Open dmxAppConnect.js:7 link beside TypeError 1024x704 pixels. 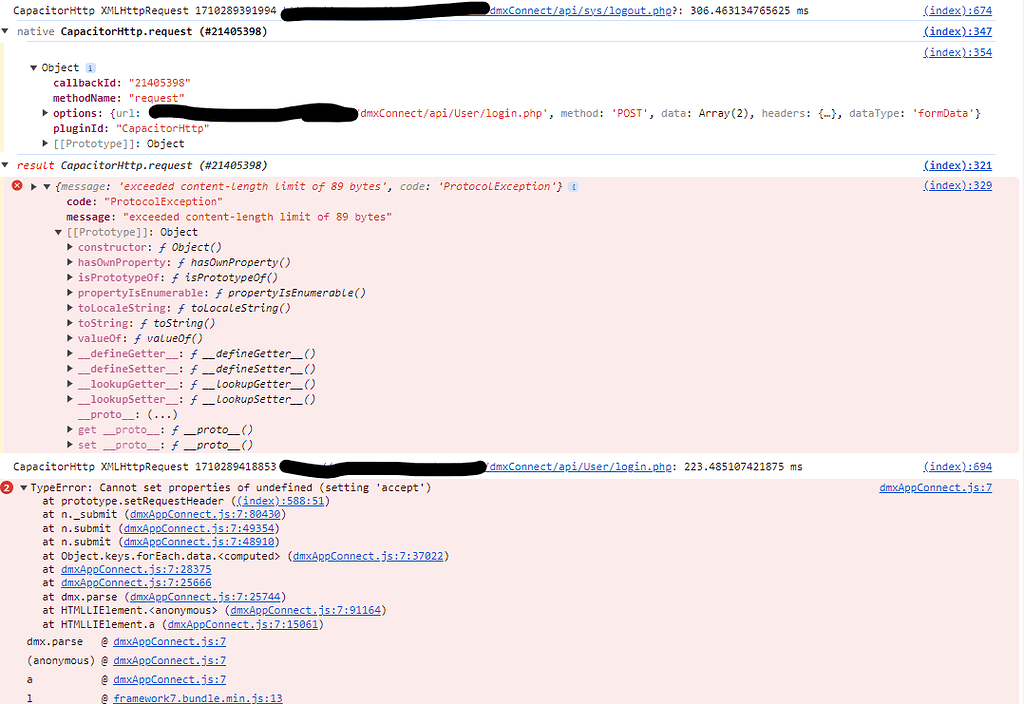(935, 488)
